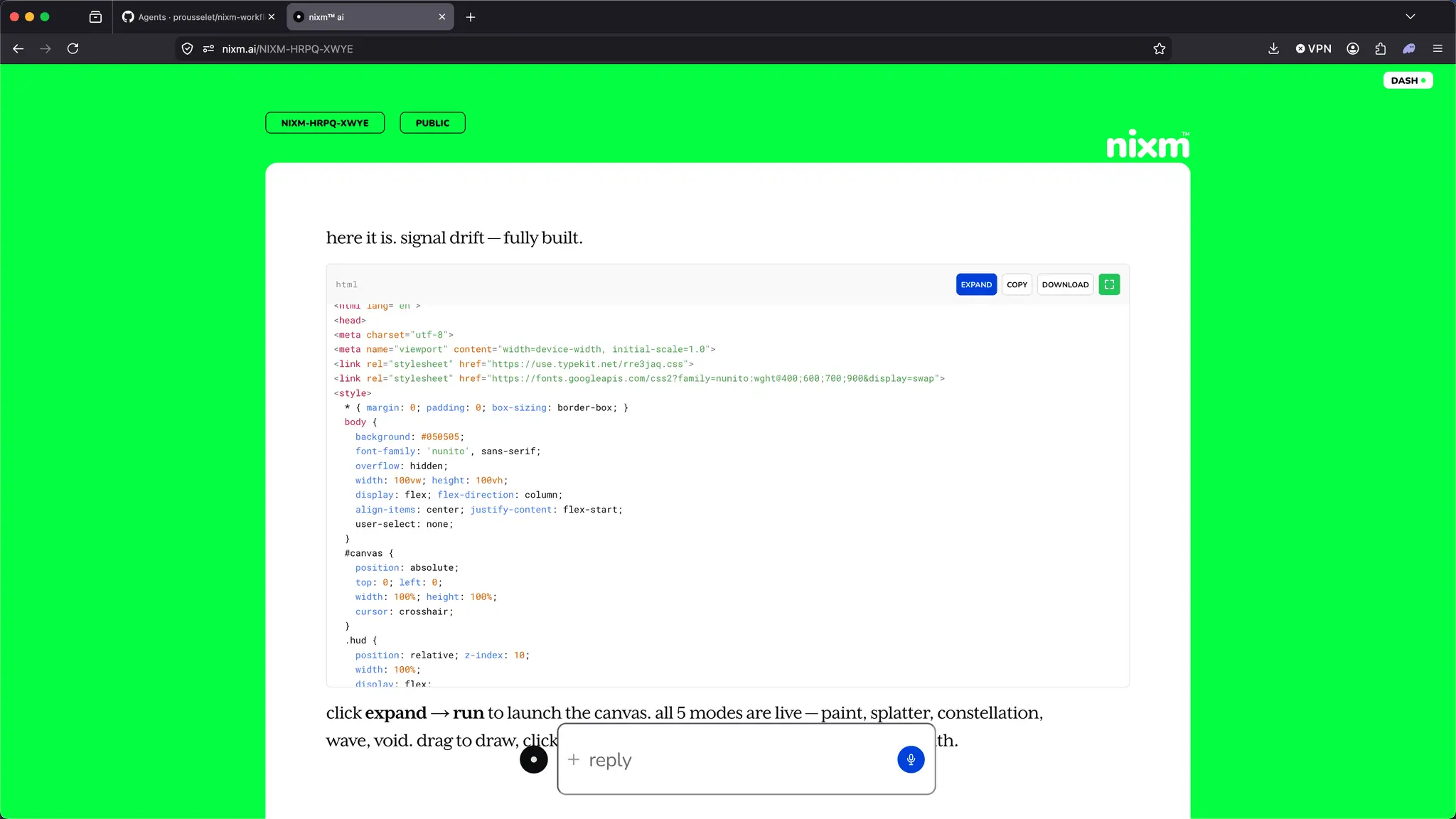Click the 'cursor: crosshair;' code line
This screenshot has height=819, width=1456.
tap(404, 611)
